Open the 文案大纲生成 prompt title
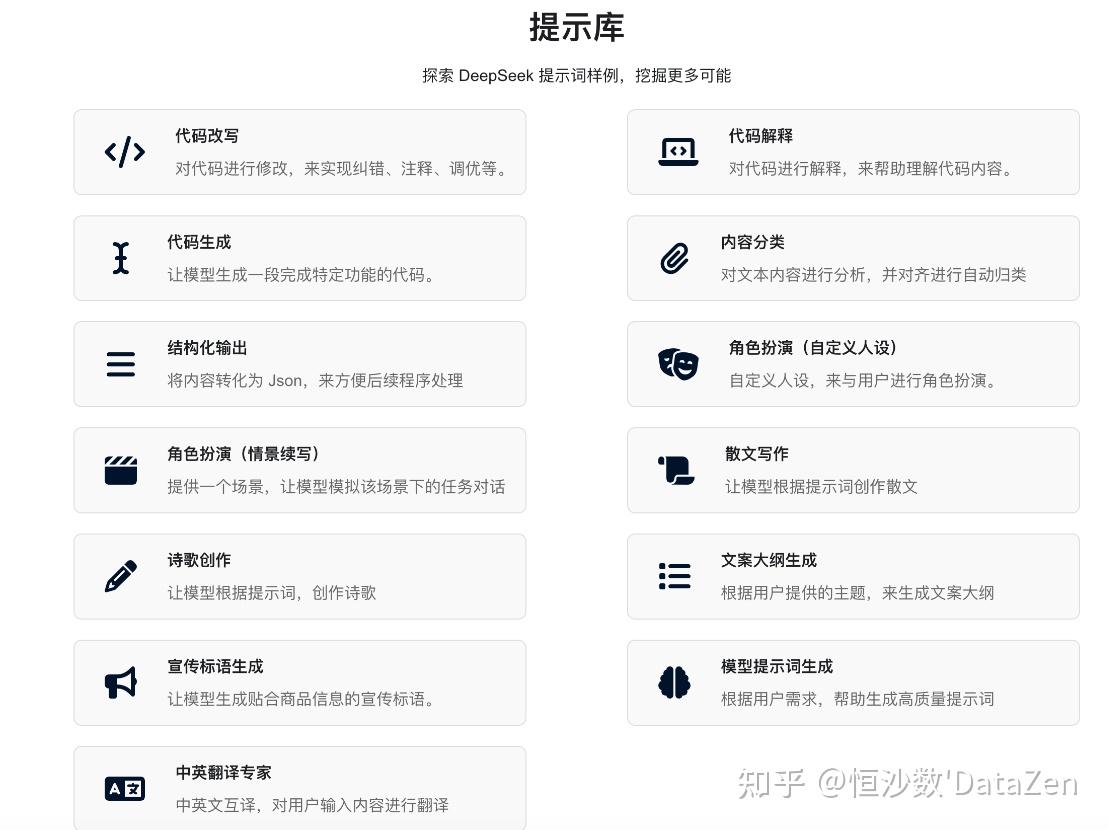The width and height of the screenshot is (1108, 830). tap(769, 560)
